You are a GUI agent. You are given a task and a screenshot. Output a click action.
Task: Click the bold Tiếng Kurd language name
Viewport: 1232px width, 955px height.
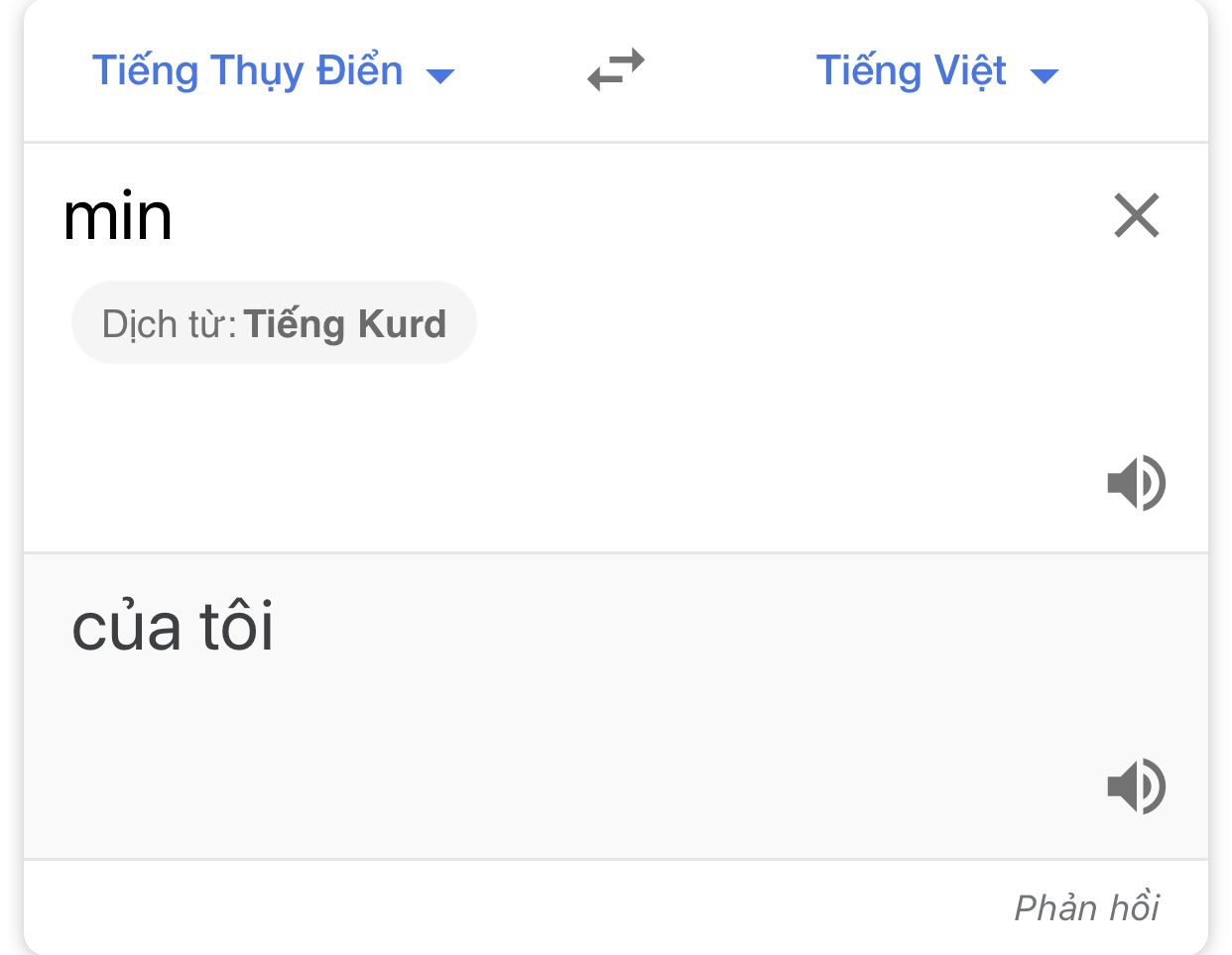(345, 324)
